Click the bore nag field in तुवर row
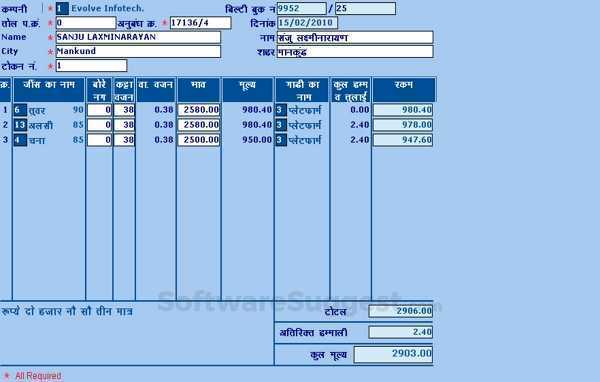This screenshot has width=600, height=382. [x=99, y=110]
